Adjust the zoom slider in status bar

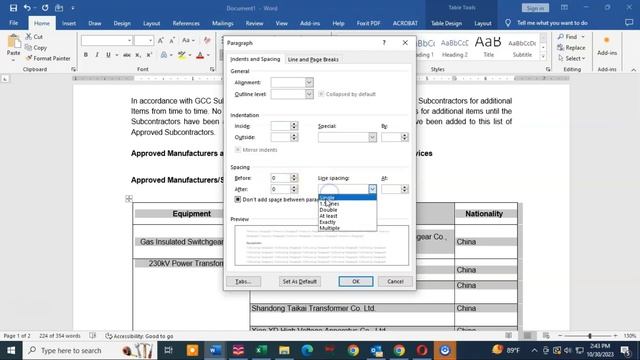pos(589,336)
